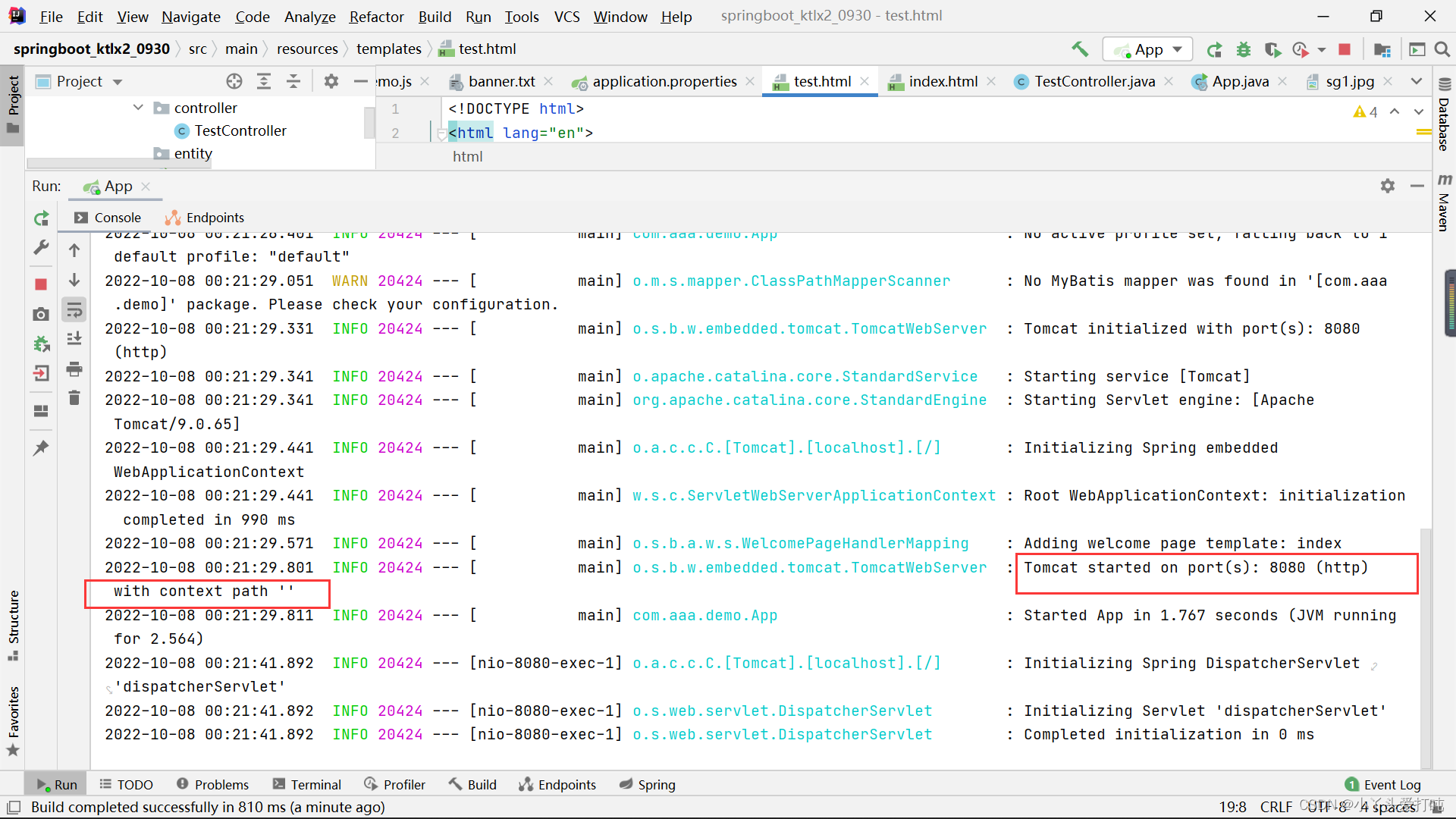Viewport: 1456px width, 819px height.
Task: Click the Debug App bug icon
Action: coord(1244,49)
